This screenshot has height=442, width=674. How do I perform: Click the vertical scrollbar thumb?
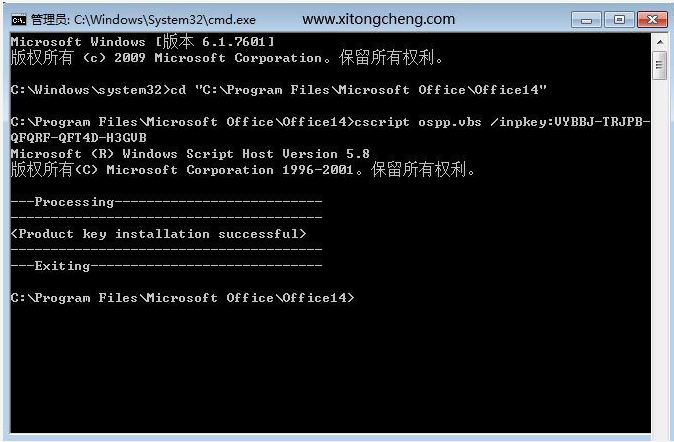(659, 64)
